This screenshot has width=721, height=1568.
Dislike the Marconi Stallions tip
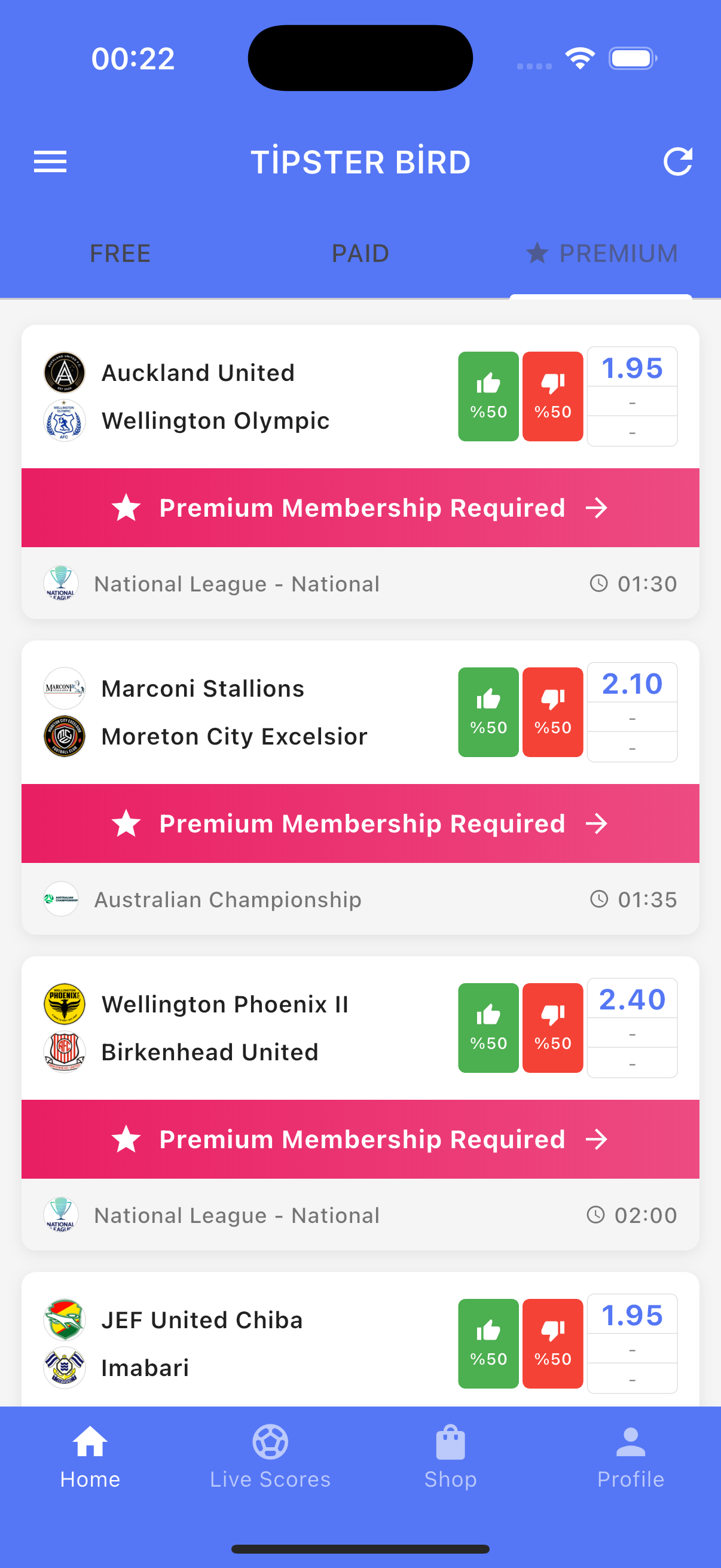click(x=552, y=712)
